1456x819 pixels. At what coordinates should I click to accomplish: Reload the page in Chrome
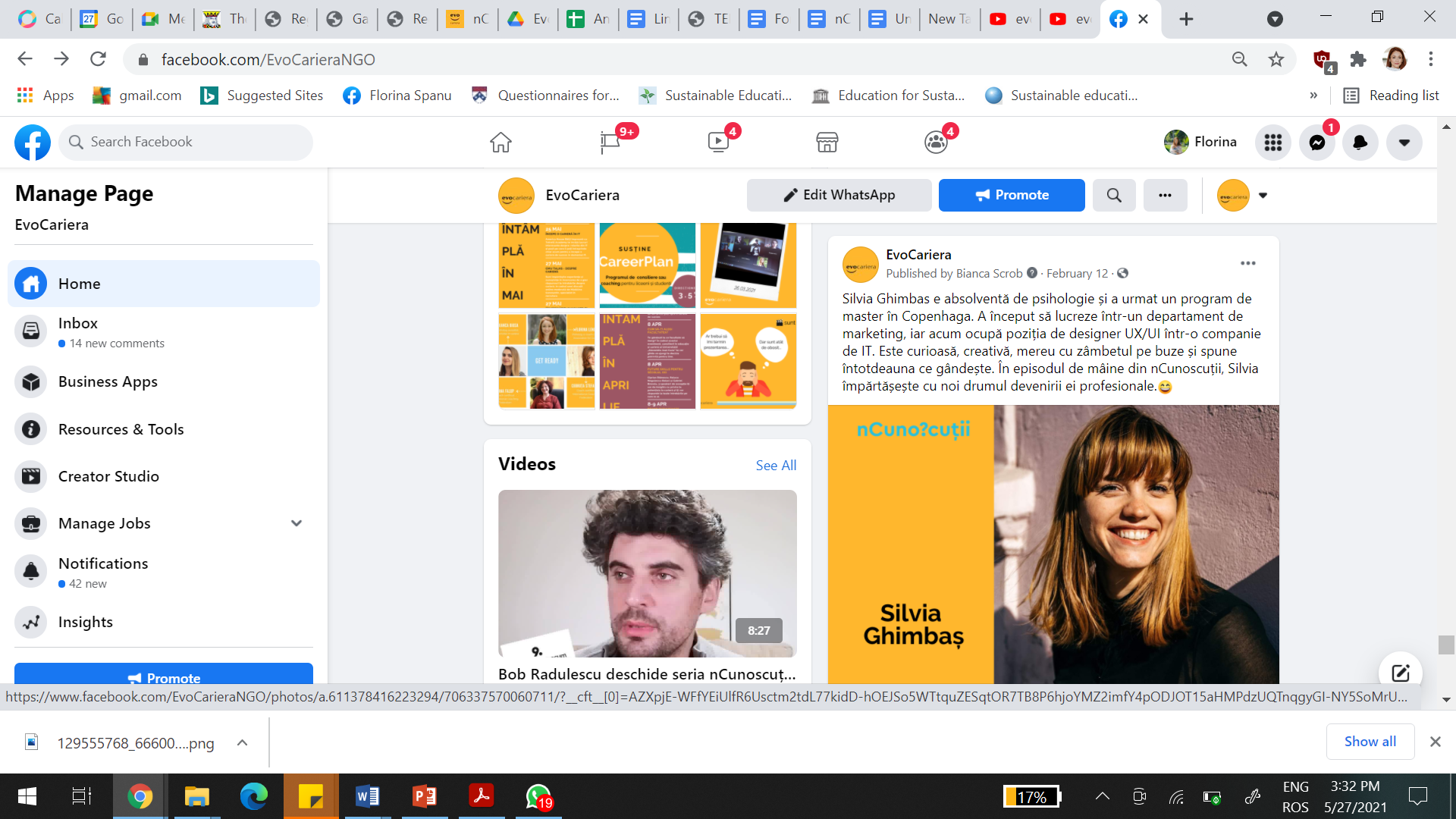(98, 59)
